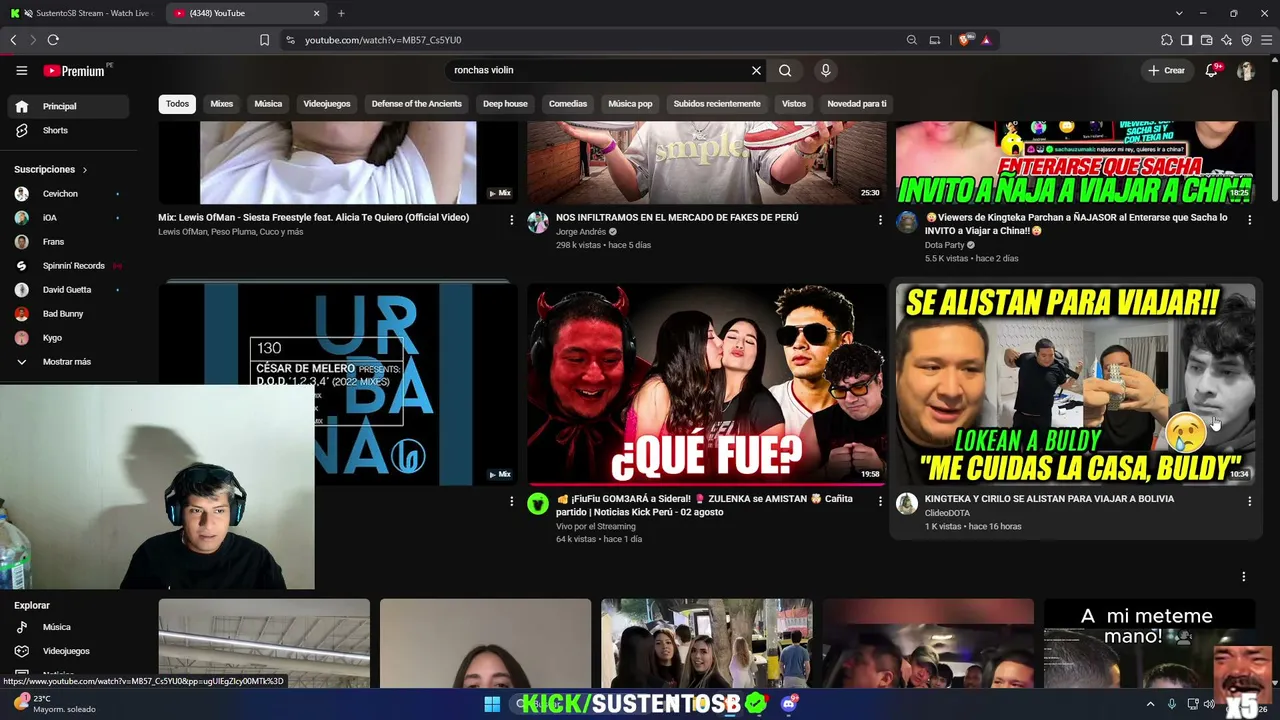Play the '¿QUÉ FUE?' video thumbnail
Image resolution: width=1280 pixels, height=720 pixels.
tap(706, 384)
